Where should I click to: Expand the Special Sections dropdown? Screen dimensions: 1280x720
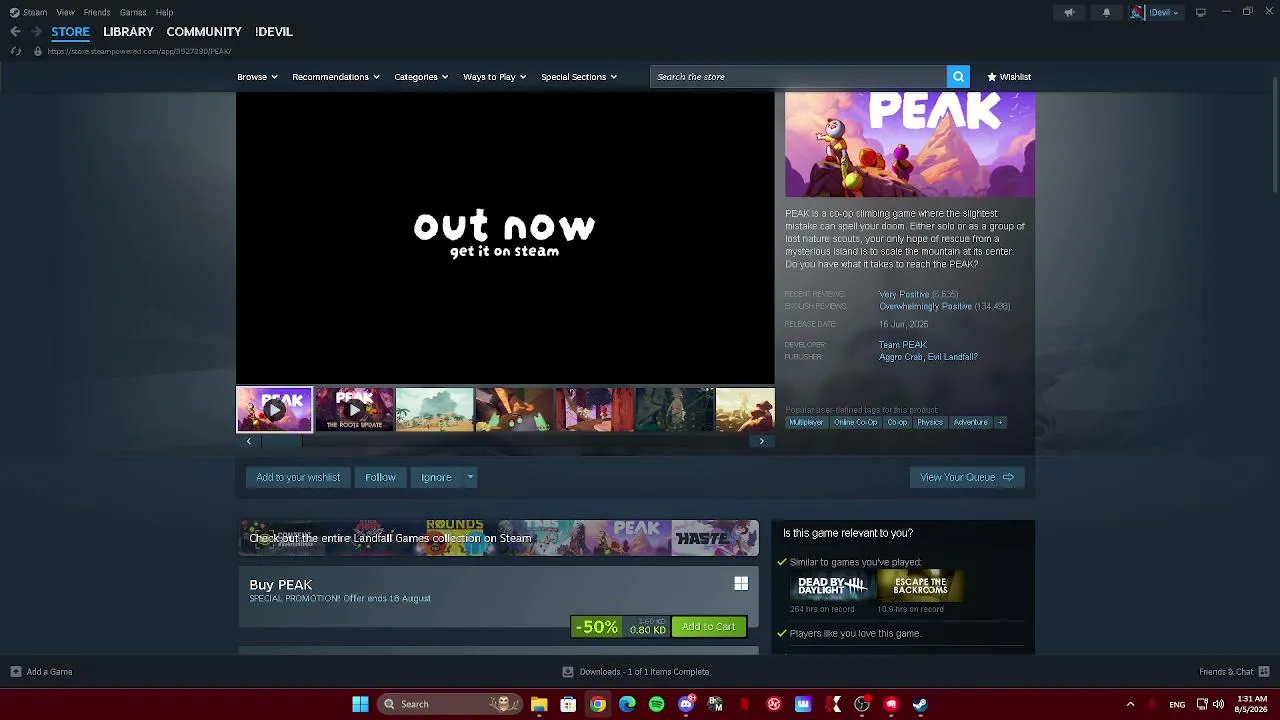(579, 77)
